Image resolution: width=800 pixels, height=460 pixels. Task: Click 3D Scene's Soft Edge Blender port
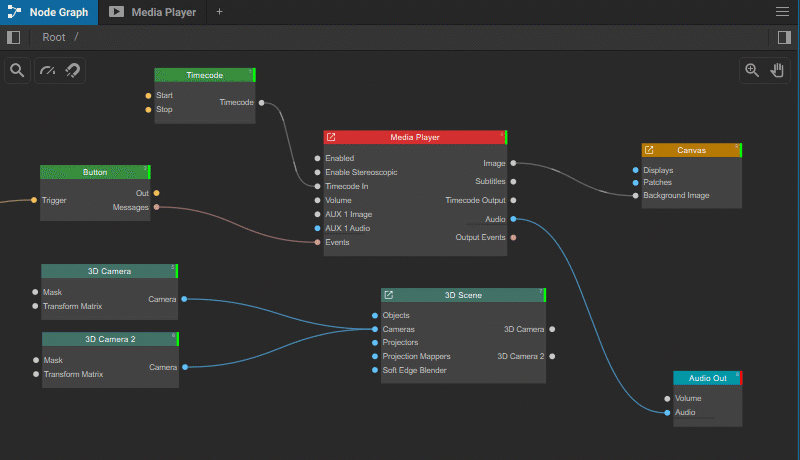pyautogui.click(x=375, y=370)
